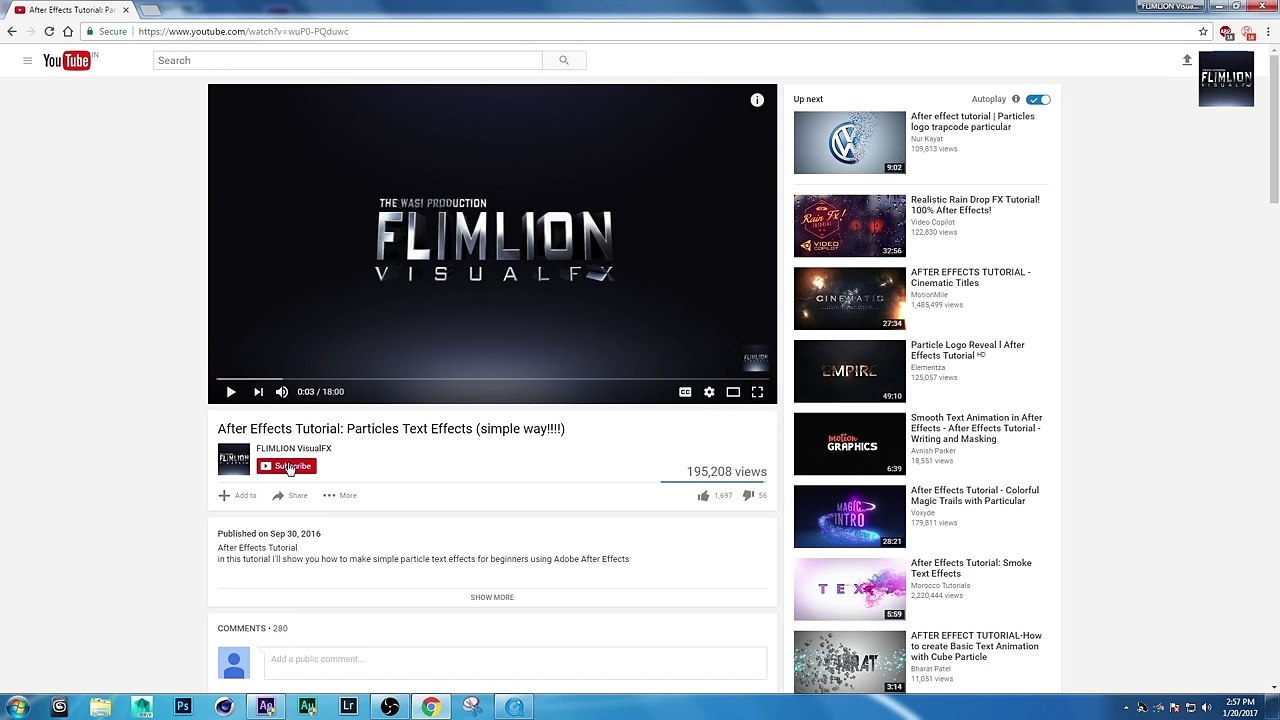
Task: Click the Add to button
Action: 238,496
